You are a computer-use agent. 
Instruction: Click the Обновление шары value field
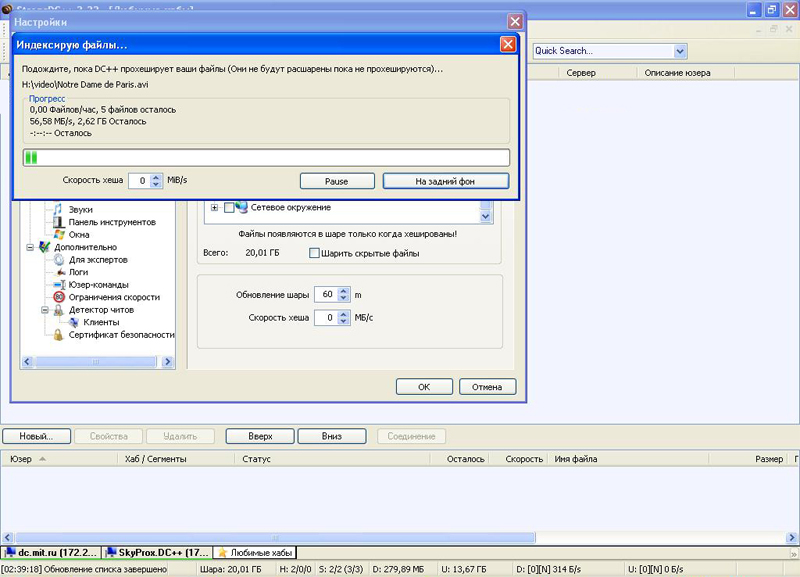325,295
